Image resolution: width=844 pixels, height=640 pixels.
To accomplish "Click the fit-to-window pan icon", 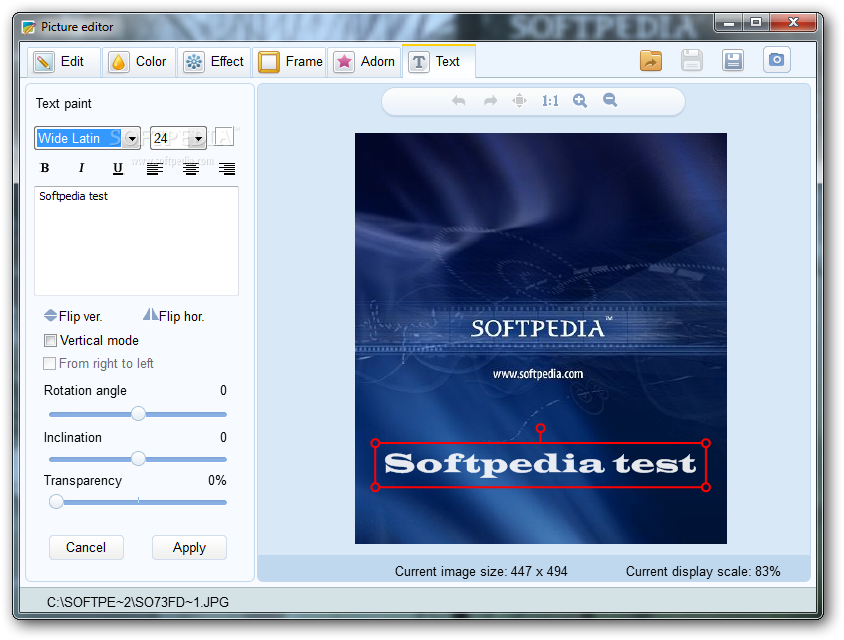I will tap(519, 101).
